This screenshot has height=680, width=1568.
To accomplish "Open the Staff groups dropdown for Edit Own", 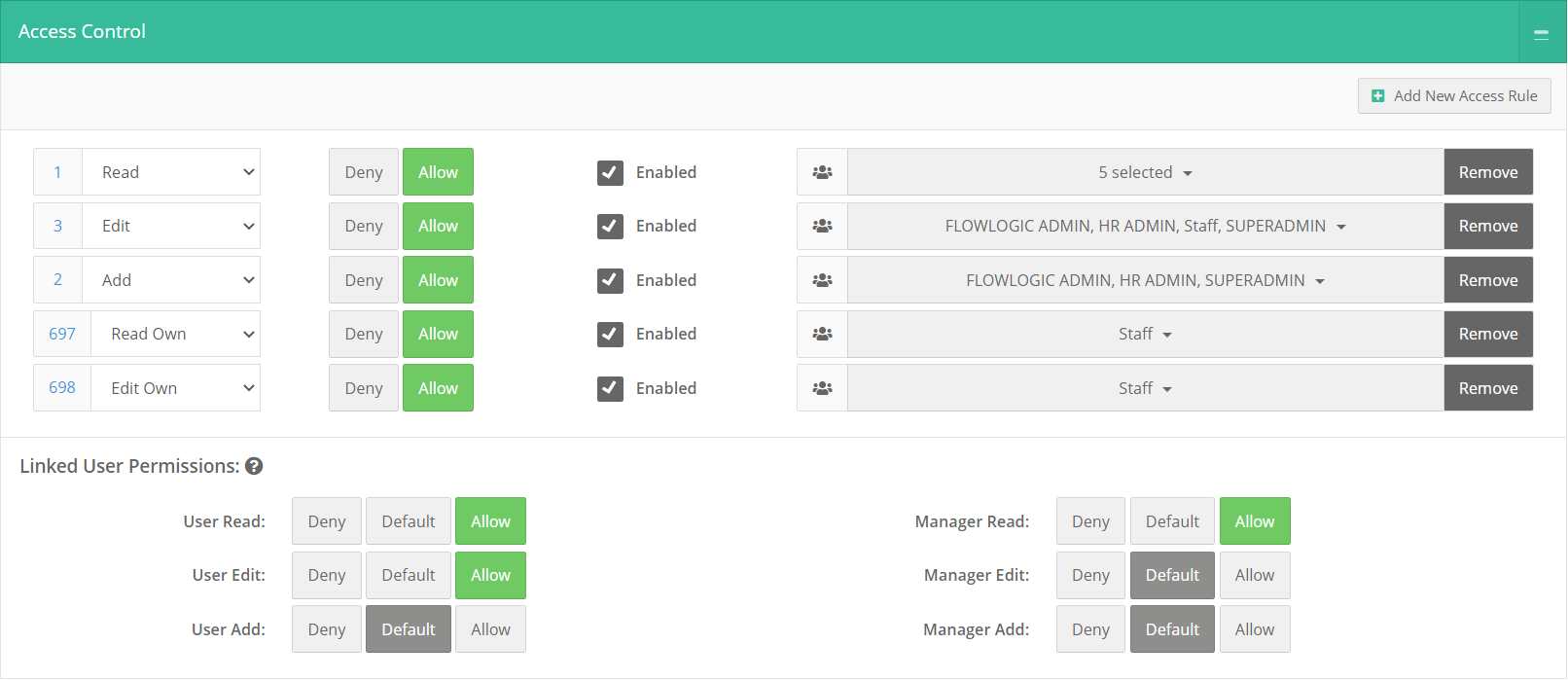I will pos(1146,388).
